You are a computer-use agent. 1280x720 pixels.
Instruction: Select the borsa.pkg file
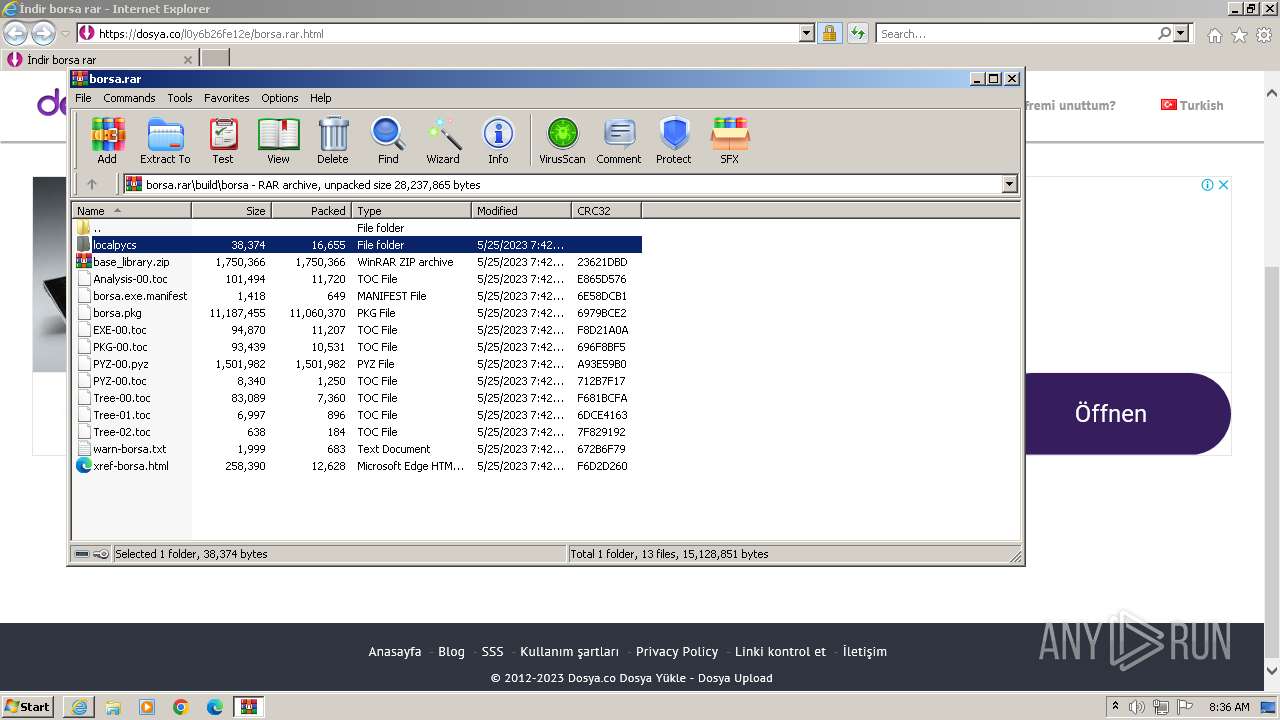357,313
